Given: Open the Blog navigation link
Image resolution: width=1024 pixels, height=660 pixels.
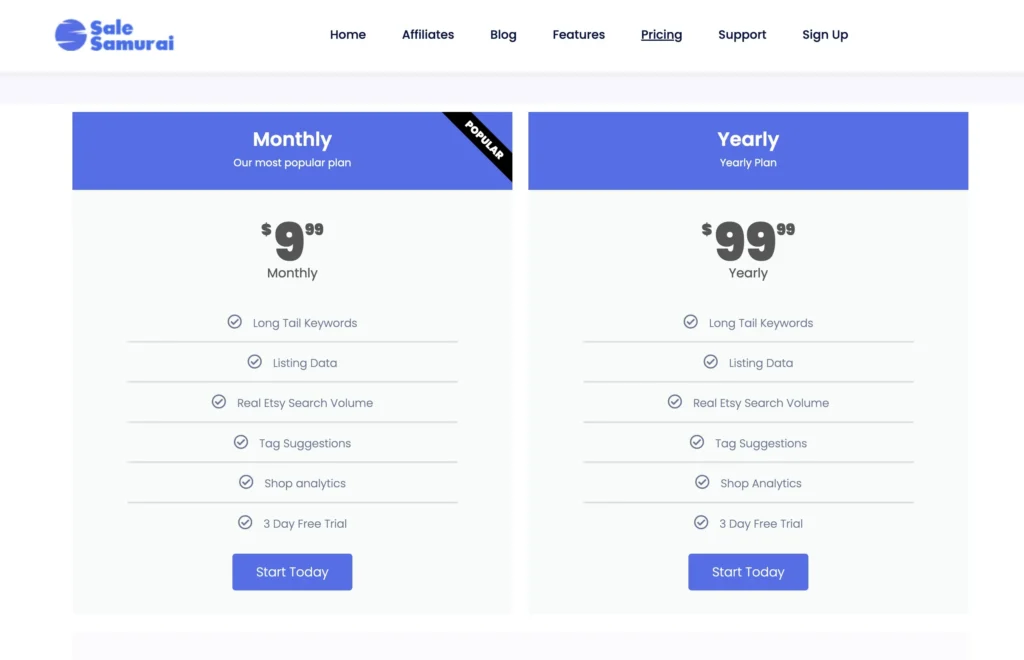Looking at the screenshot, I should coord(503,35).
